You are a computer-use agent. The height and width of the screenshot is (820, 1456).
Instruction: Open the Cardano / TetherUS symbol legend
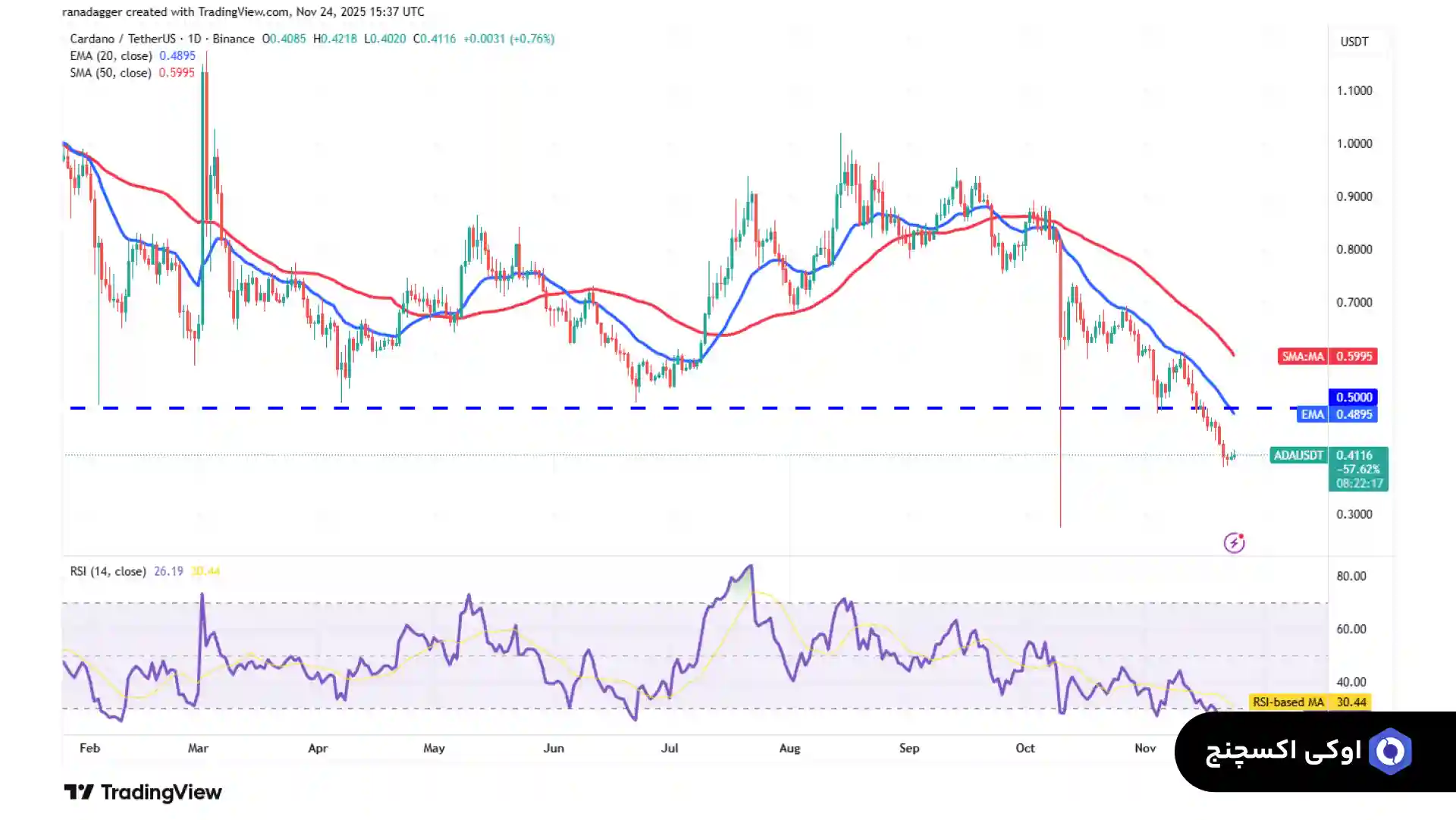[x=122, y=39]
